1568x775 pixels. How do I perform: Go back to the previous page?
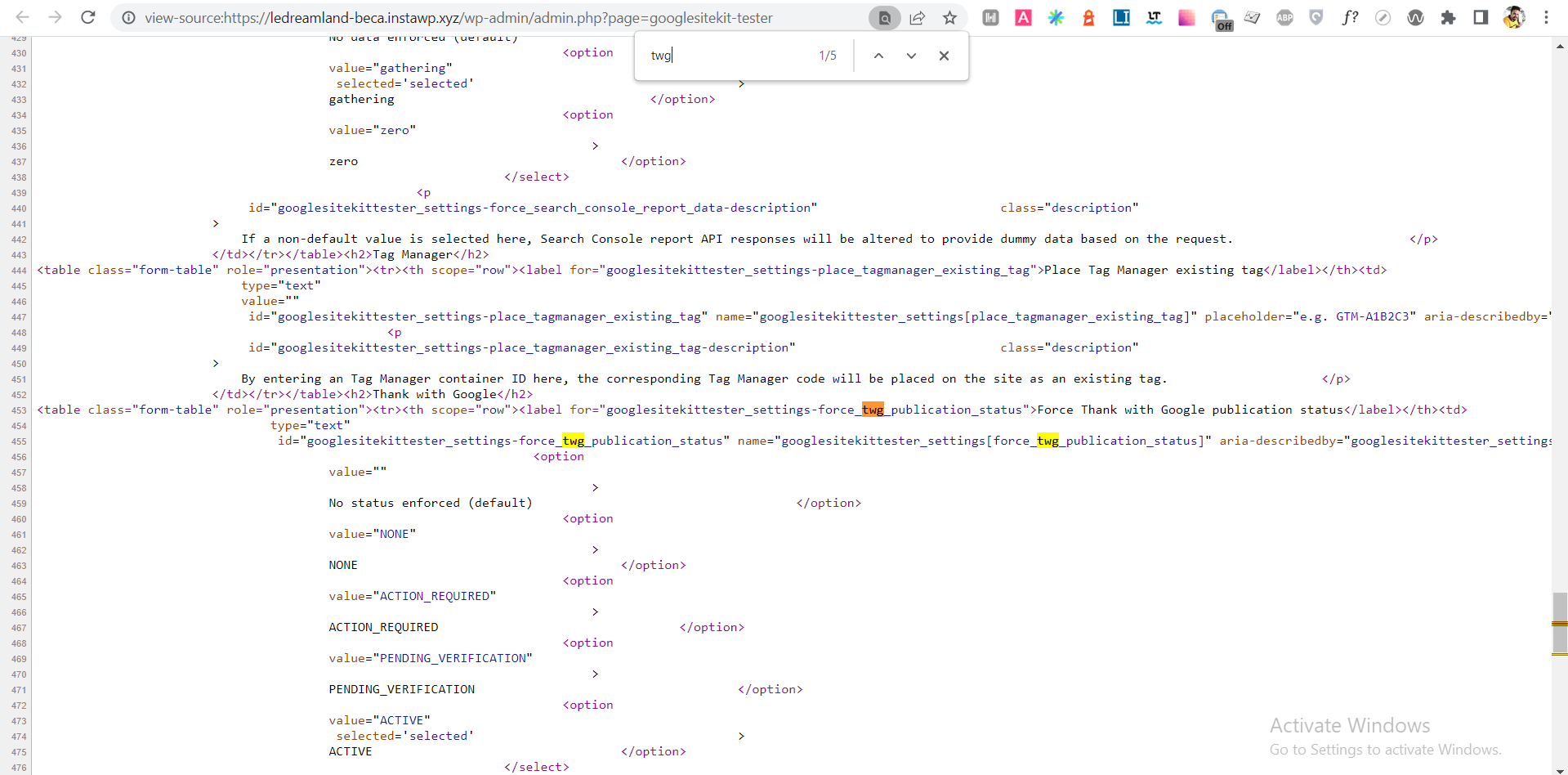tap(21, 17)
